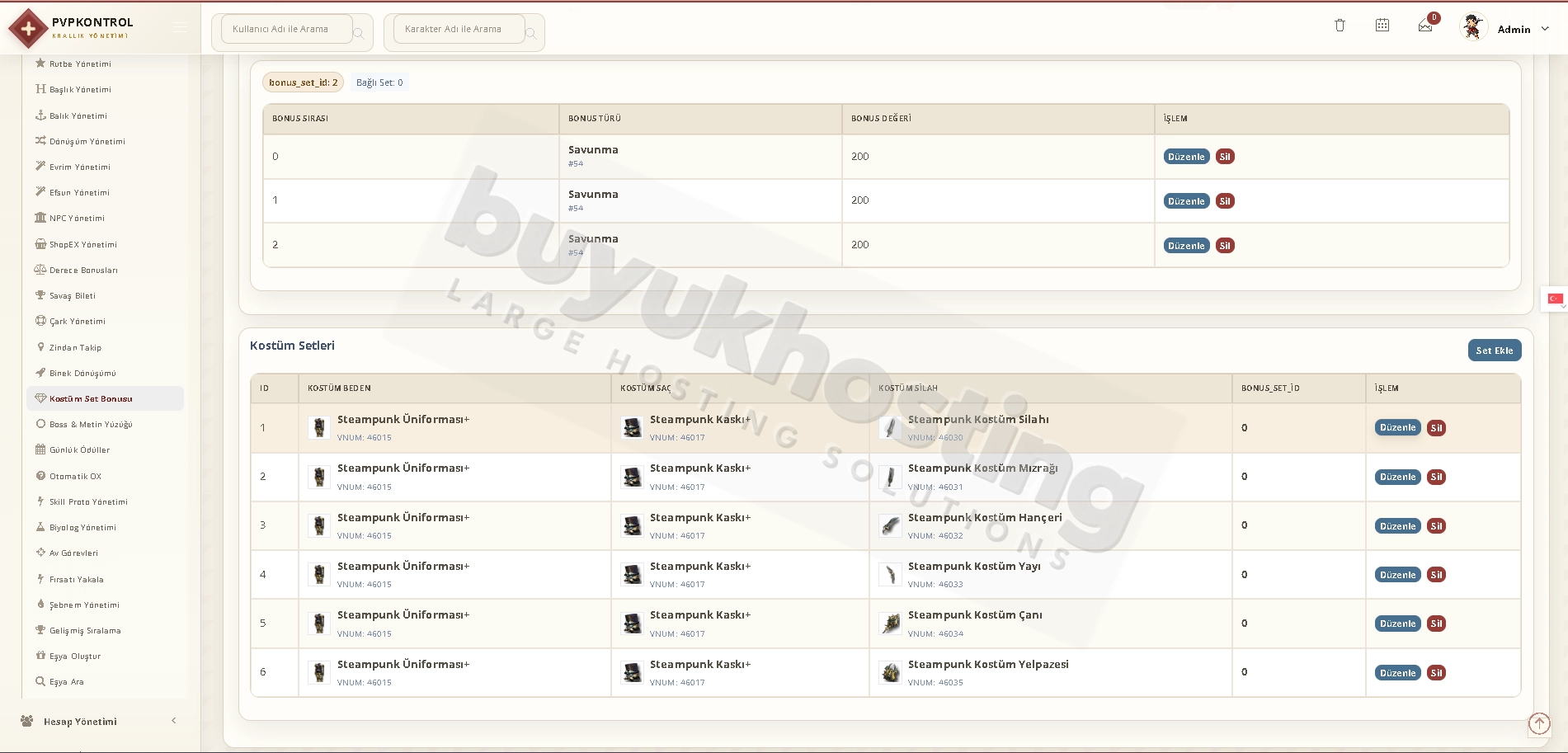
Task: Focus the Kullanıcı Adı ile Arama field
Action: click(x=287, y=29)
